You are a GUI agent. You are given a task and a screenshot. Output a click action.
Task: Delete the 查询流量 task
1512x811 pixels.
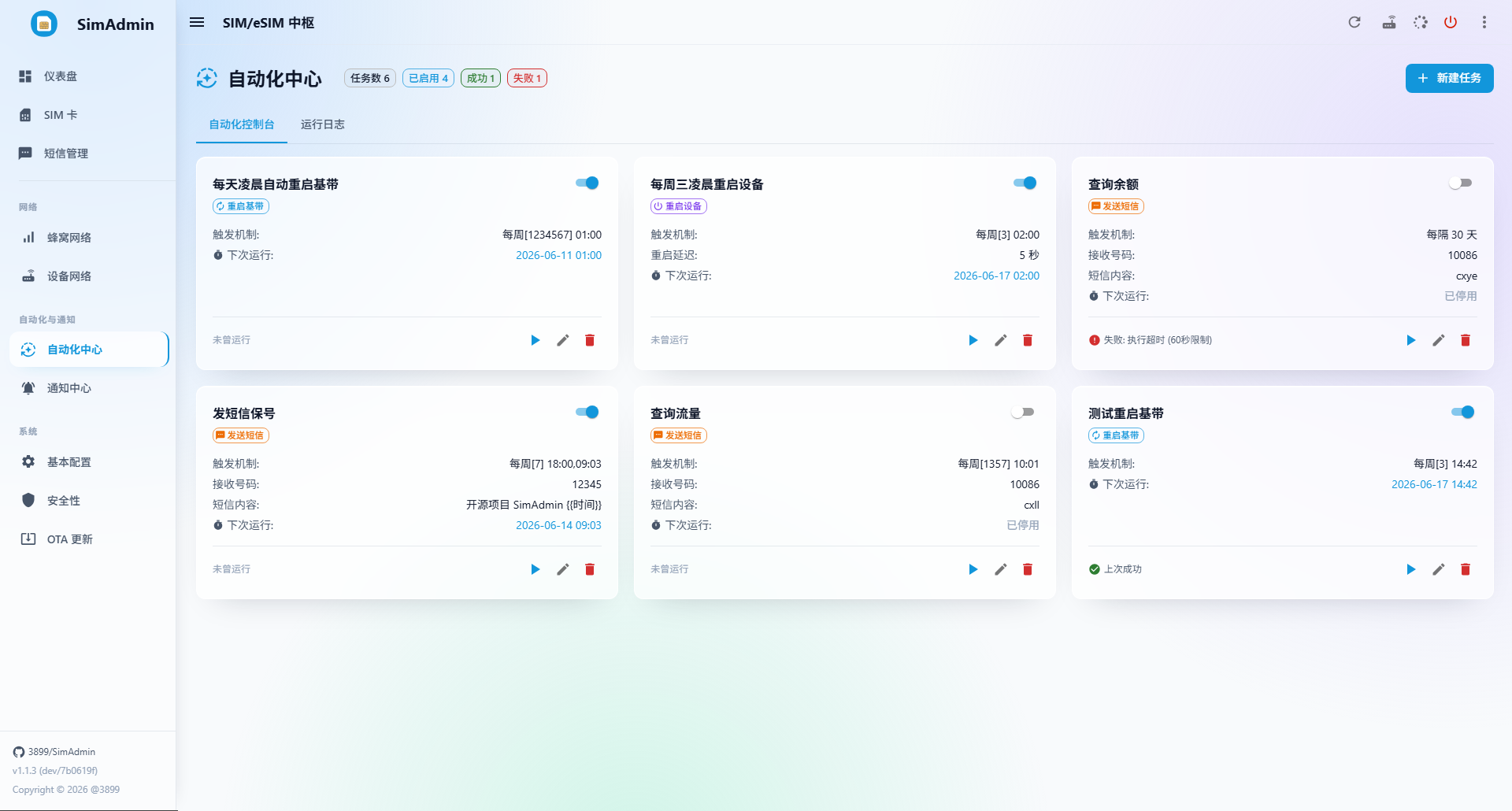click(x=1028, y=569)
